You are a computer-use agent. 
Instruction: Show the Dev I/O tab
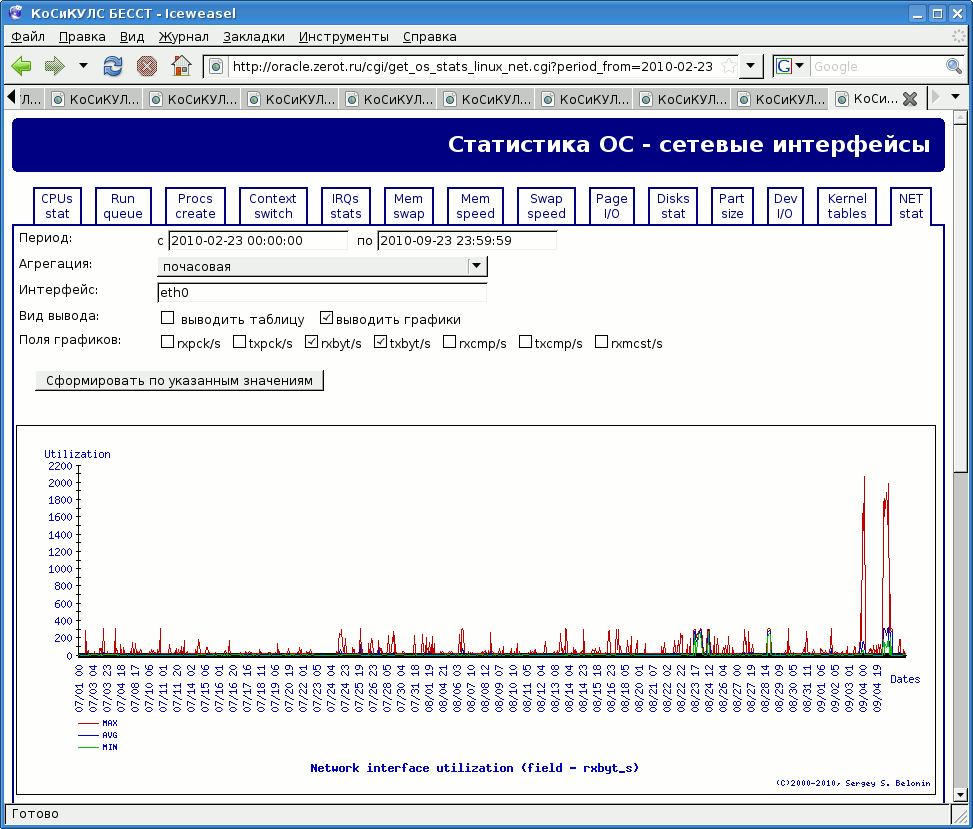tap(785, 206)
